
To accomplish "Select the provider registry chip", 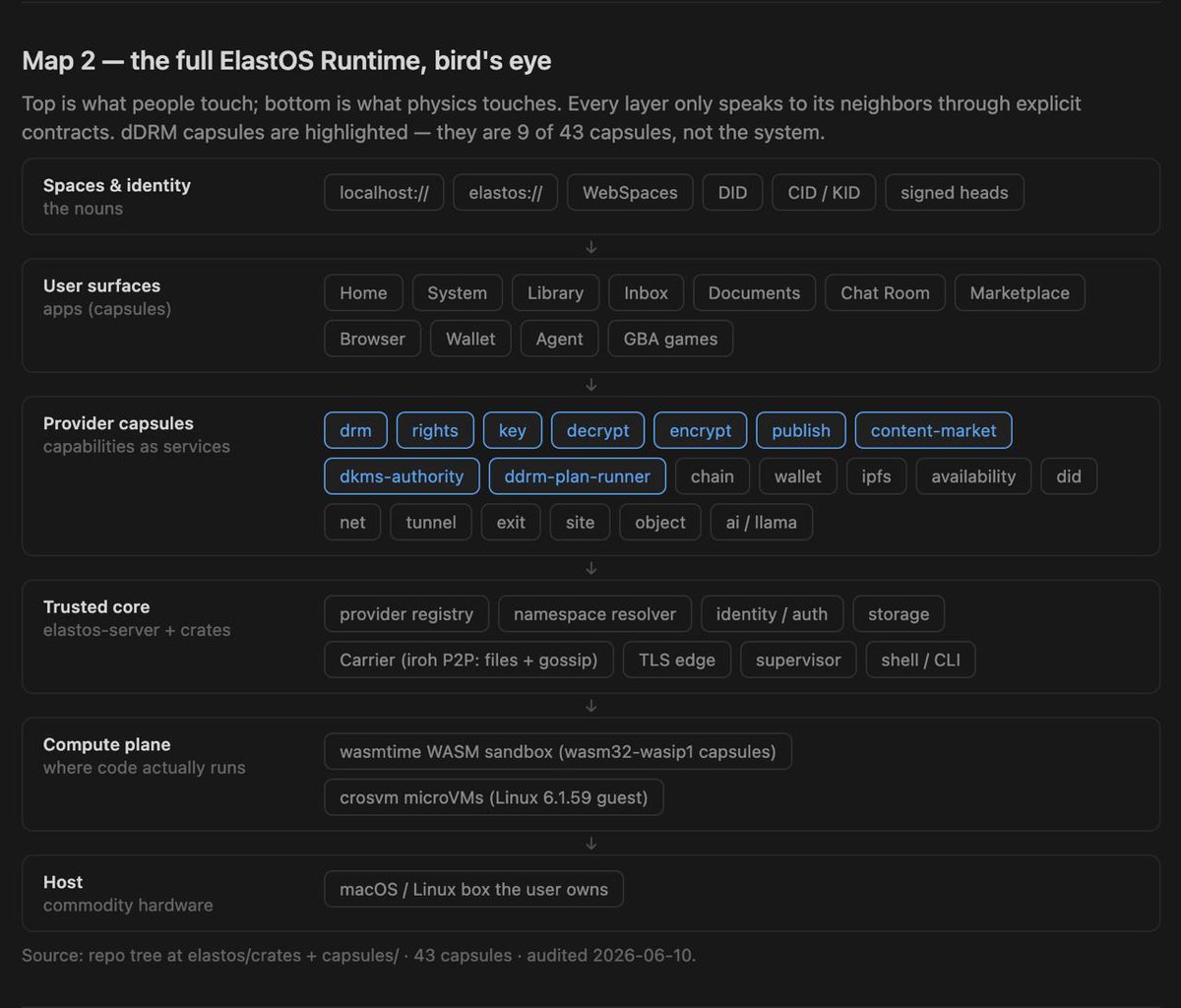I will (x=406, y=613).
